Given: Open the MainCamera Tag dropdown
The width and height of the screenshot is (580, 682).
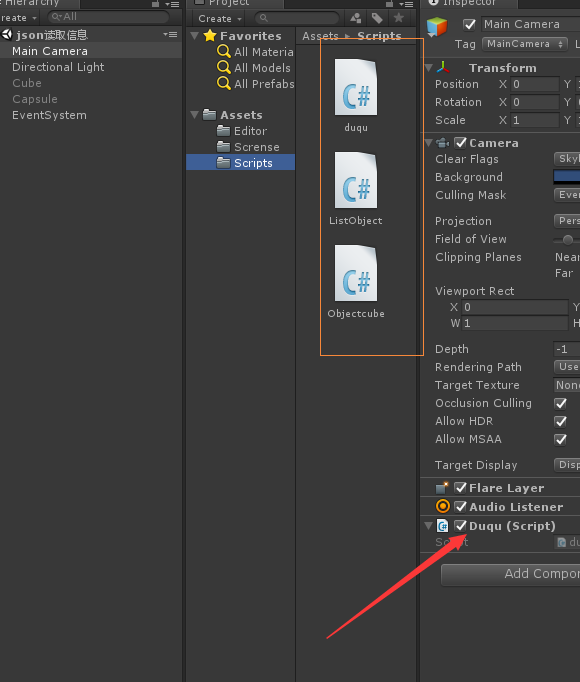Looking at the screenshot, I should click(x=525, y=44).
